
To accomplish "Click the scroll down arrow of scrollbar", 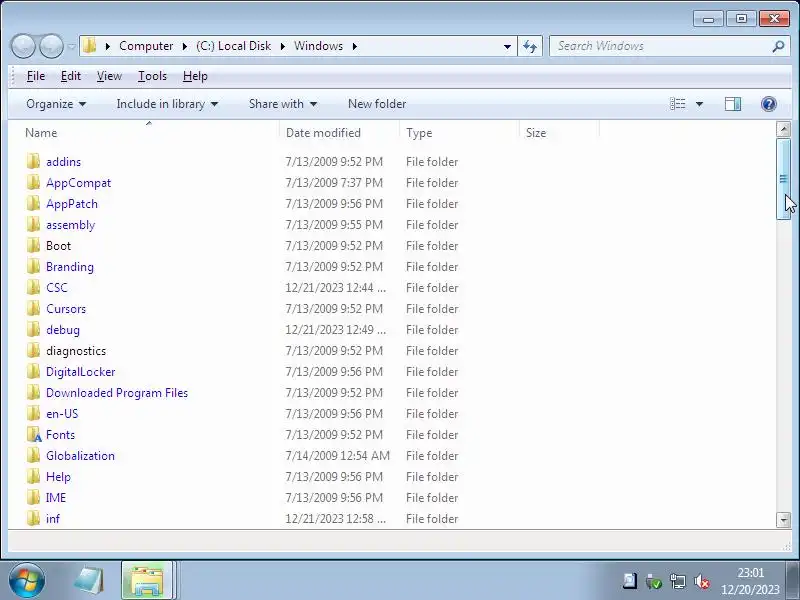I will pyautogui.click(x=783, y=520).
